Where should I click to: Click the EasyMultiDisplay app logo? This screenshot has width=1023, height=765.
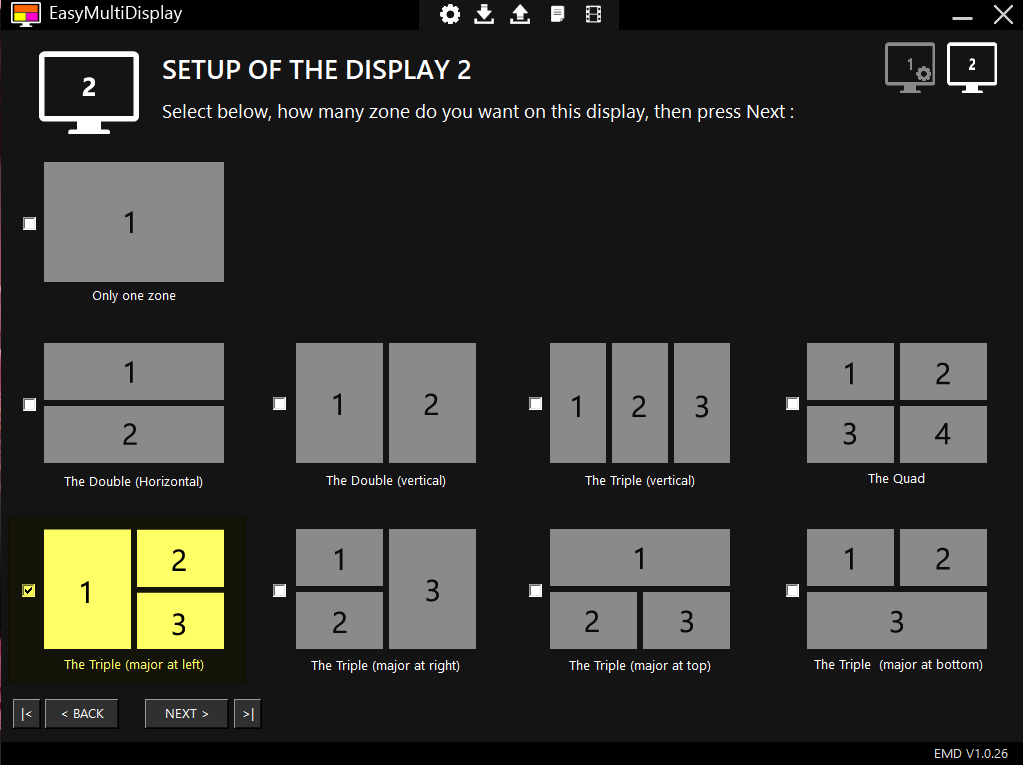pyautogui.click(x=26, y=14)
